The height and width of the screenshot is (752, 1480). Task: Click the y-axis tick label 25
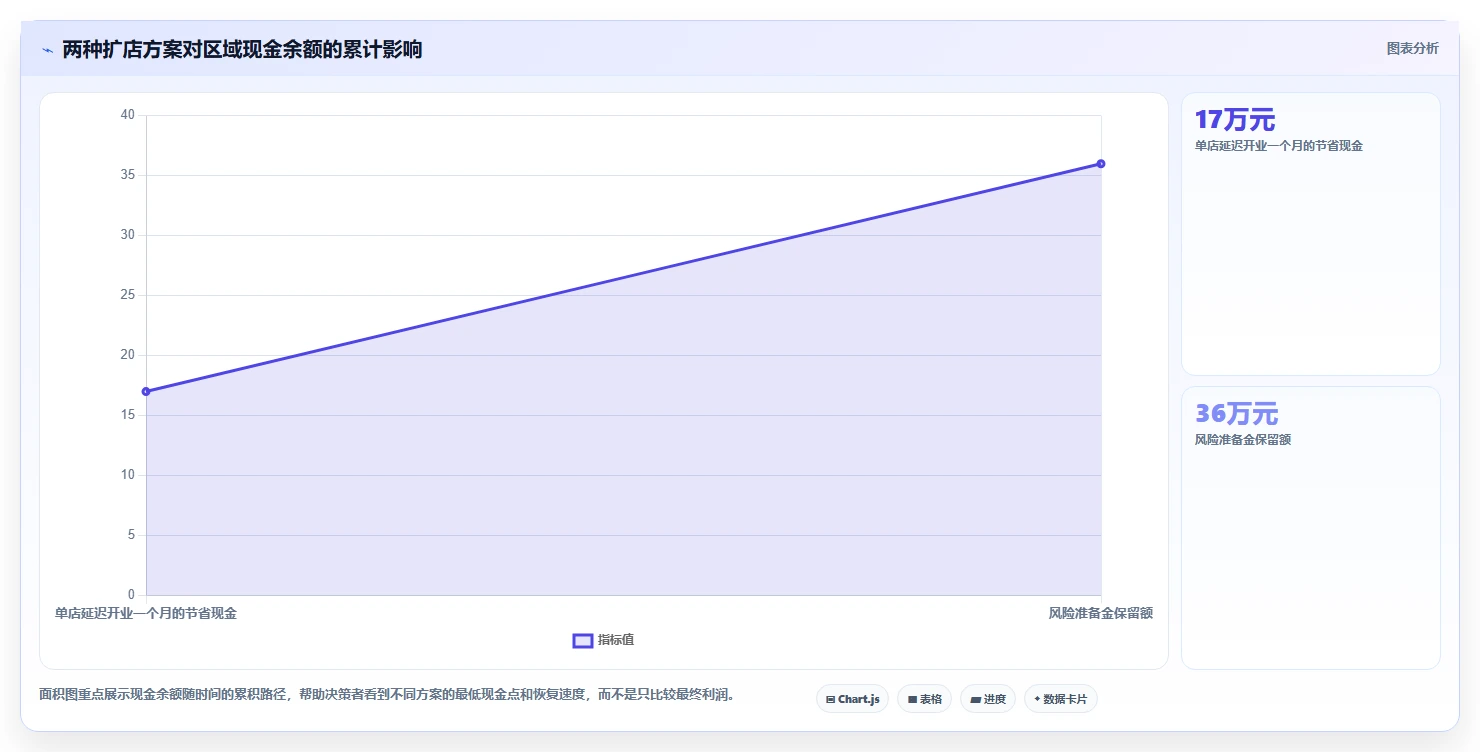tap(127, 295)
